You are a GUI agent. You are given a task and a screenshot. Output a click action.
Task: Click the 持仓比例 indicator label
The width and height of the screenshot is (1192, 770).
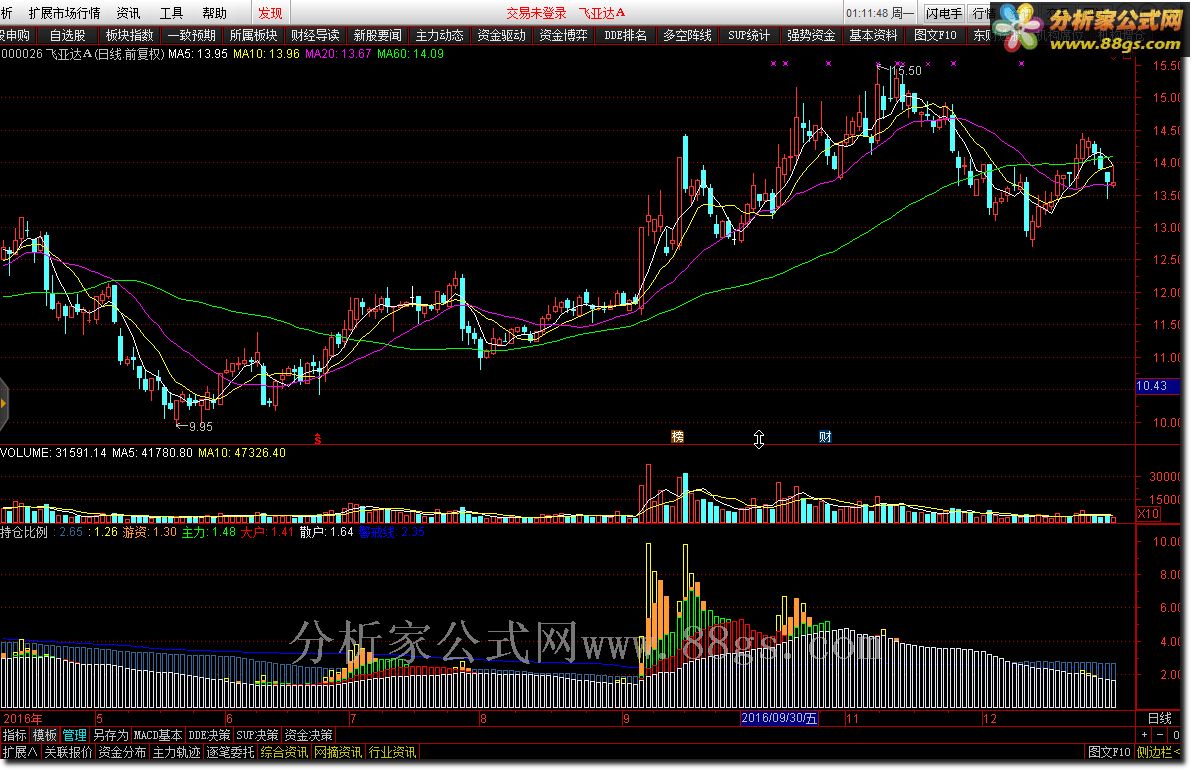24,532
